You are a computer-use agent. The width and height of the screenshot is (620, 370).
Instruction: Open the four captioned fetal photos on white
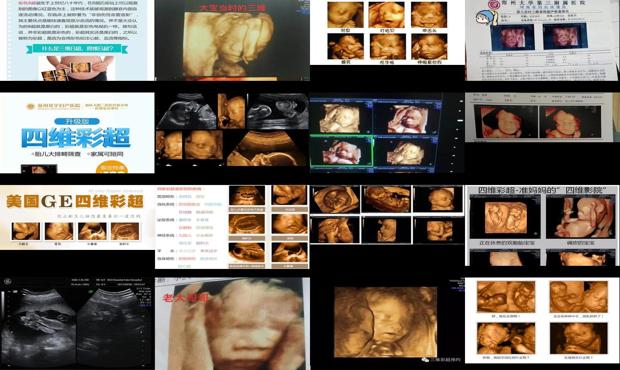point(542,321)
